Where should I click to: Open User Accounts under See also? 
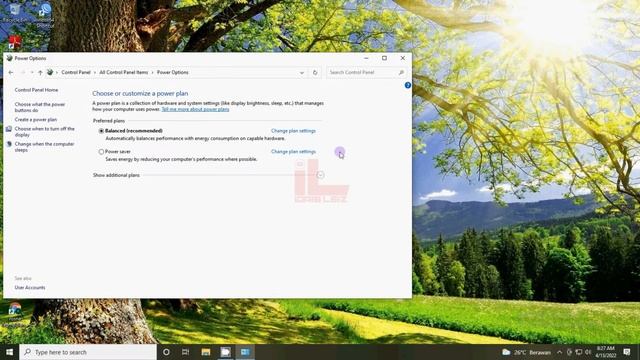tap(30, 288)
